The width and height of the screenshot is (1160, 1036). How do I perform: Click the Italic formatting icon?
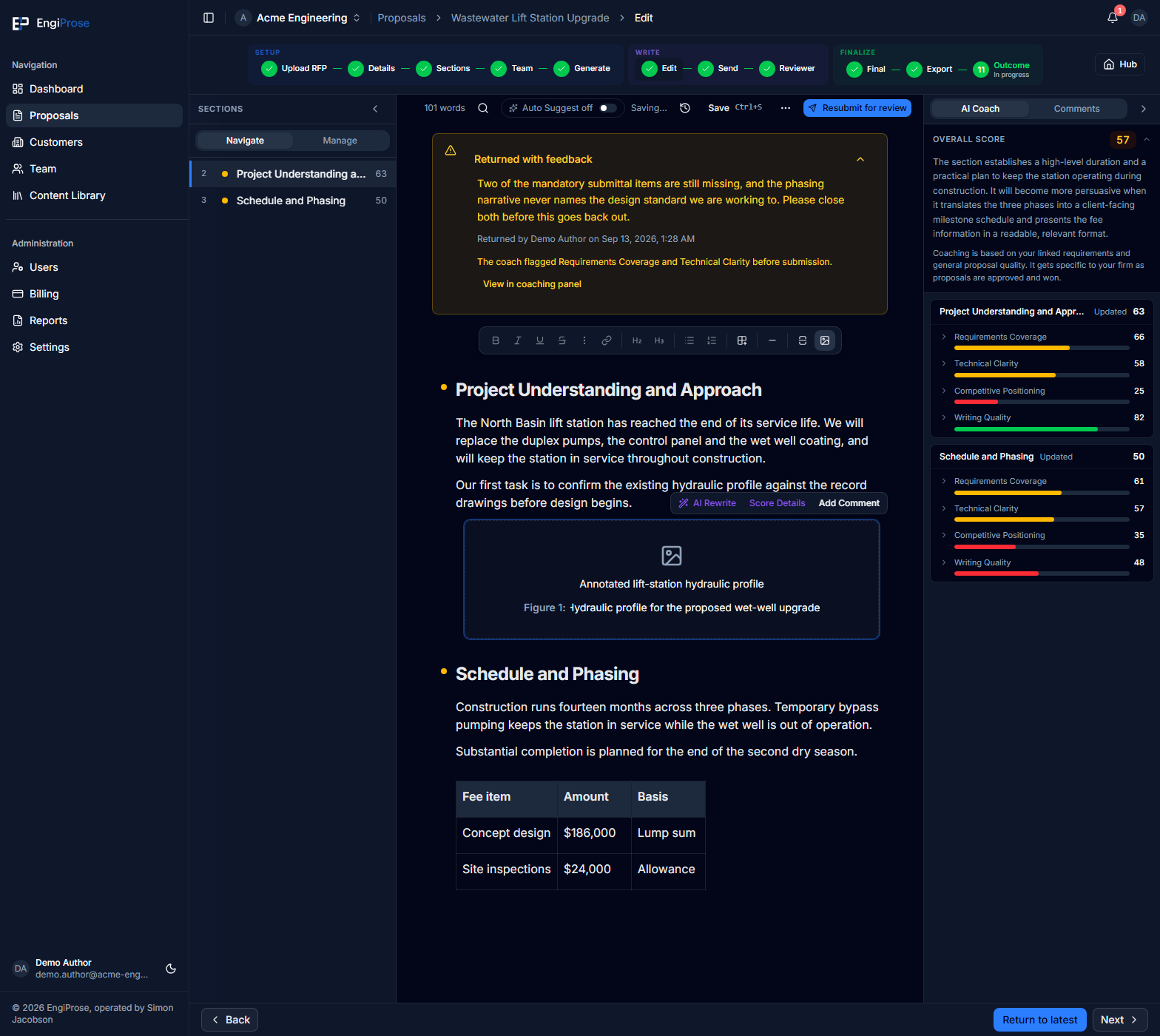(518, 340)
